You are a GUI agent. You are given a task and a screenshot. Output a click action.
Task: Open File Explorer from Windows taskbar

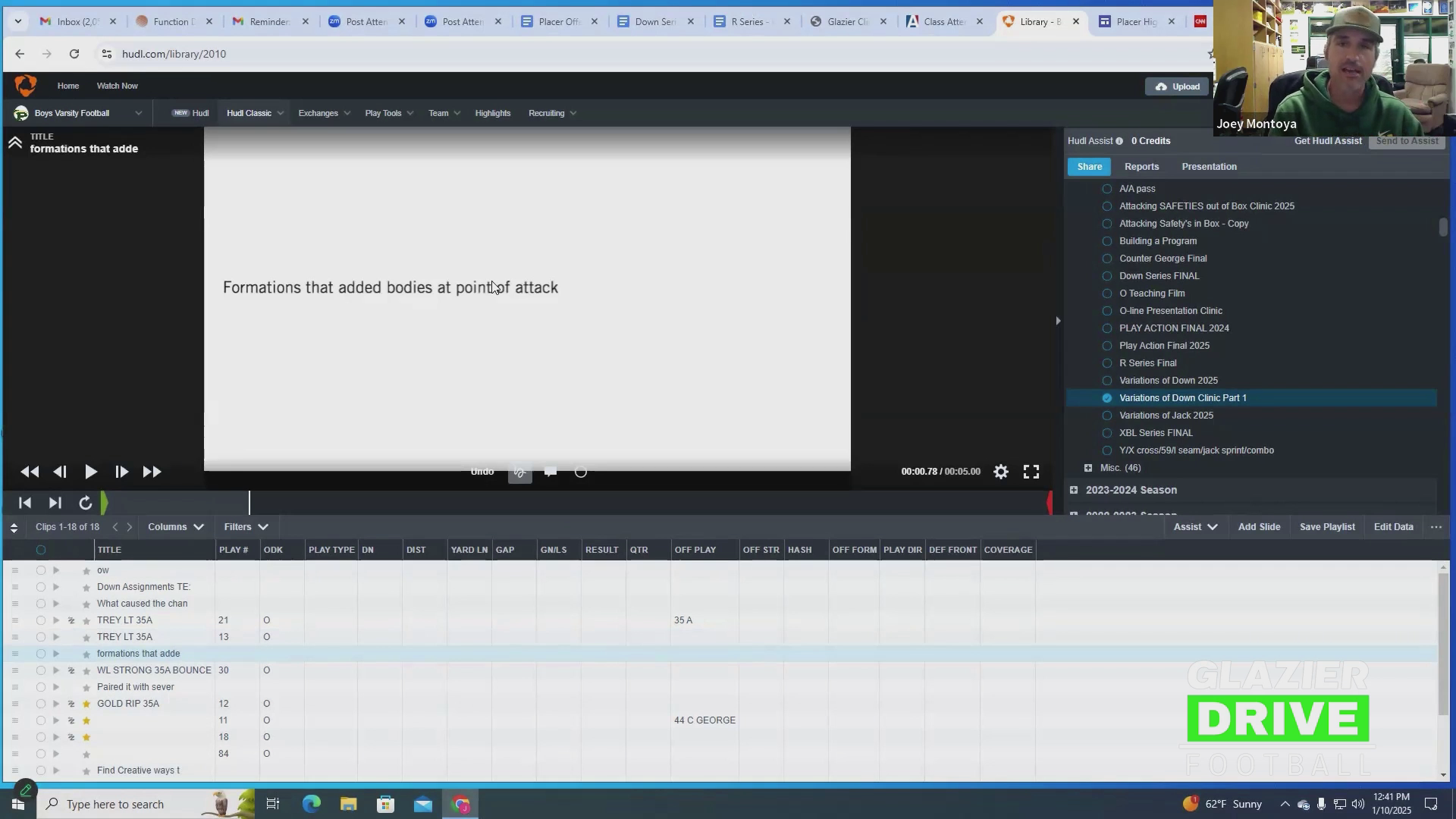[348, 804]
